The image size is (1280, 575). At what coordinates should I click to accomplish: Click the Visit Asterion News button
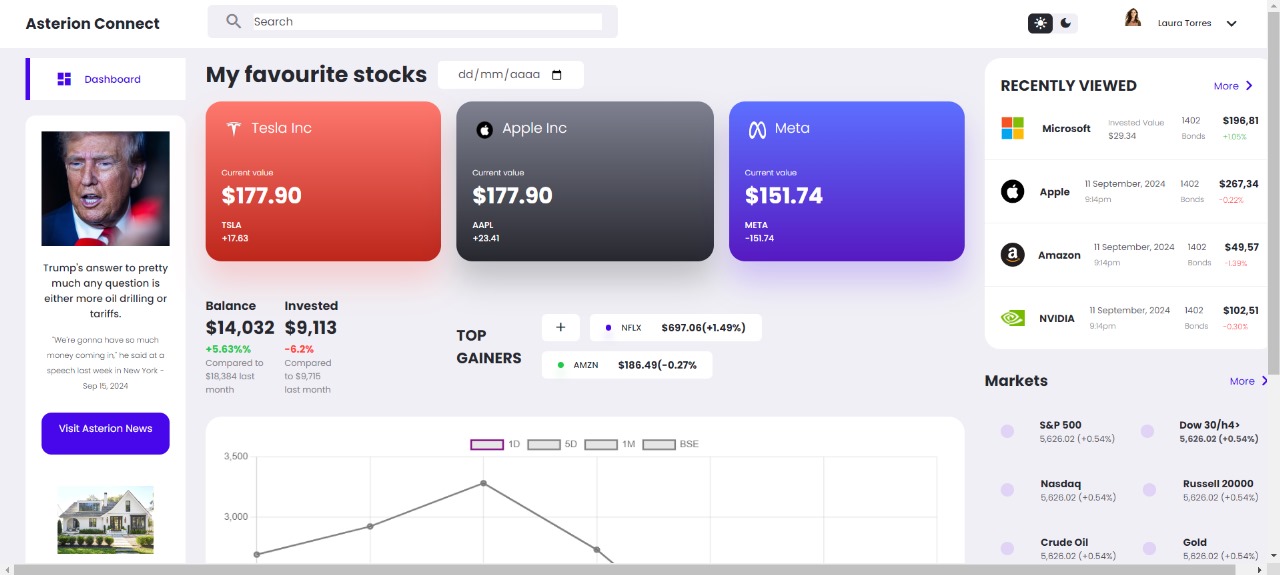pos(105,433)
